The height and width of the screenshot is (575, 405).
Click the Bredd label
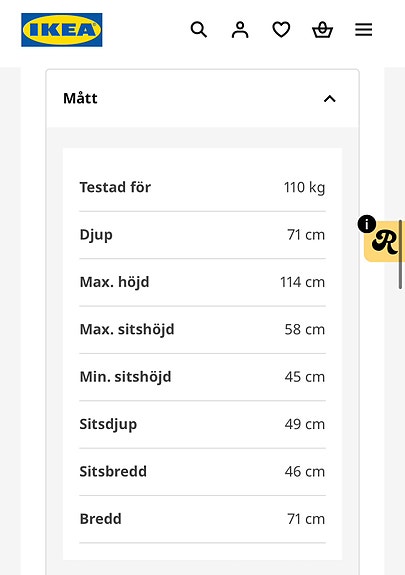pos(101,519)
